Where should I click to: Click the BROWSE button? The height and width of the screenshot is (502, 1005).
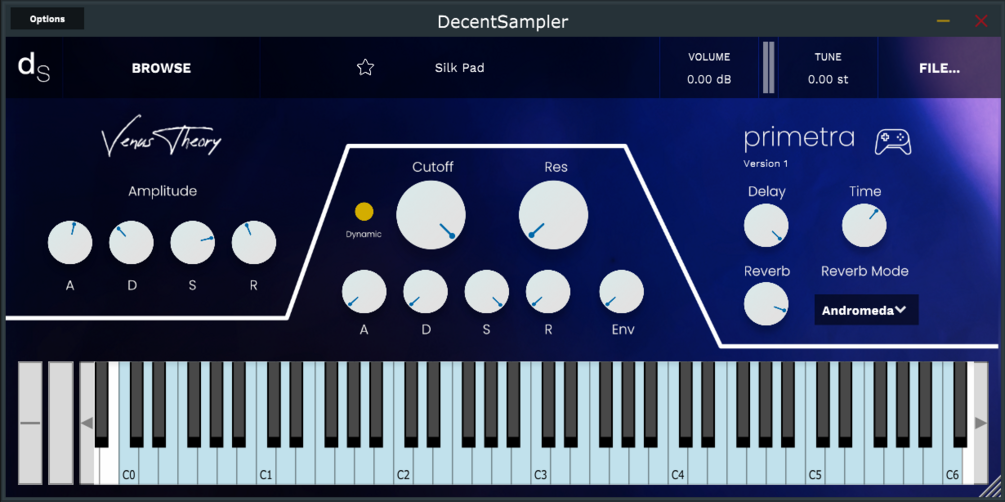tap(162, 68)
